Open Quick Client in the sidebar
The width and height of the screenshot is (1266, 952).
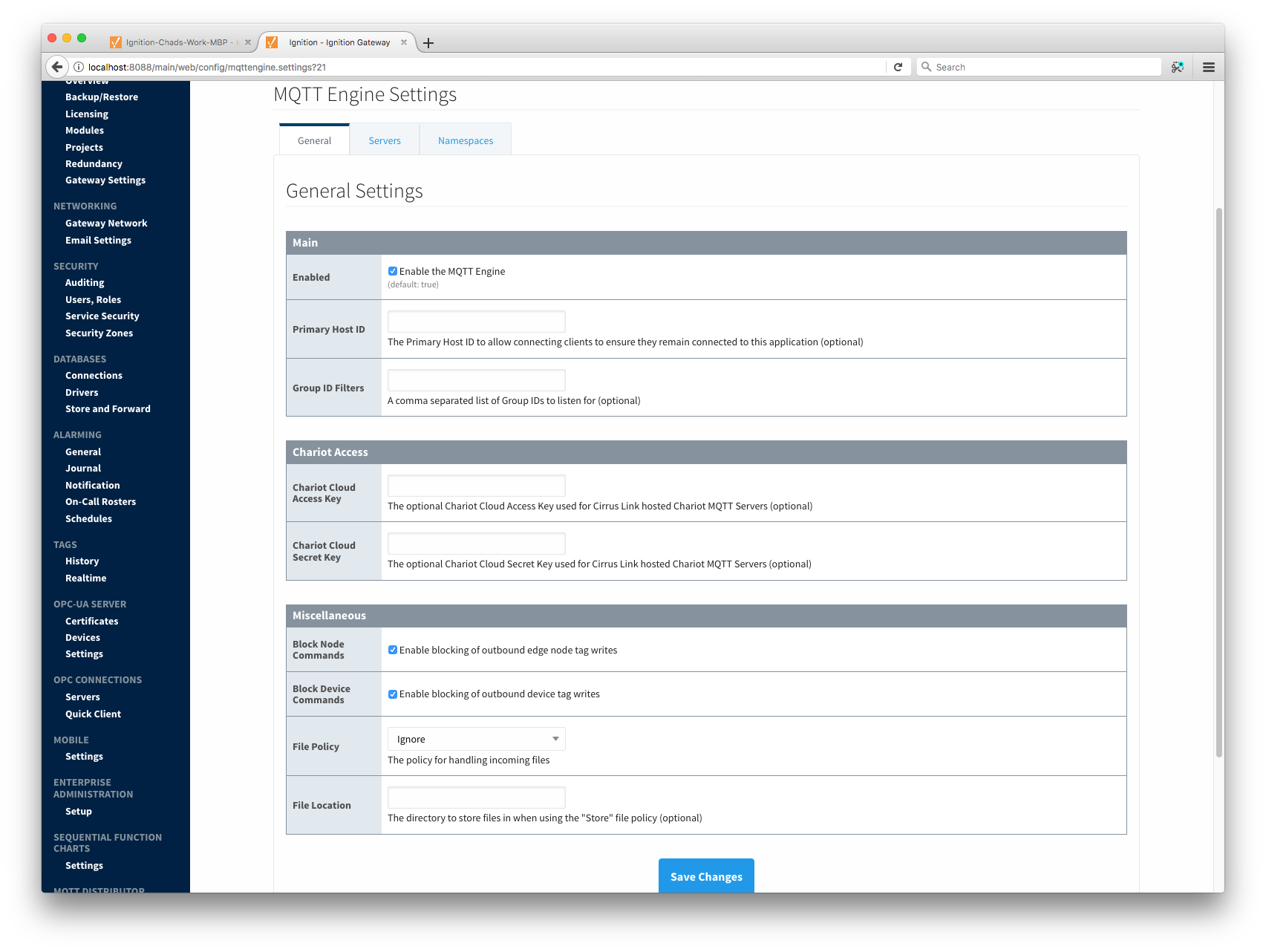pos(93,714)
